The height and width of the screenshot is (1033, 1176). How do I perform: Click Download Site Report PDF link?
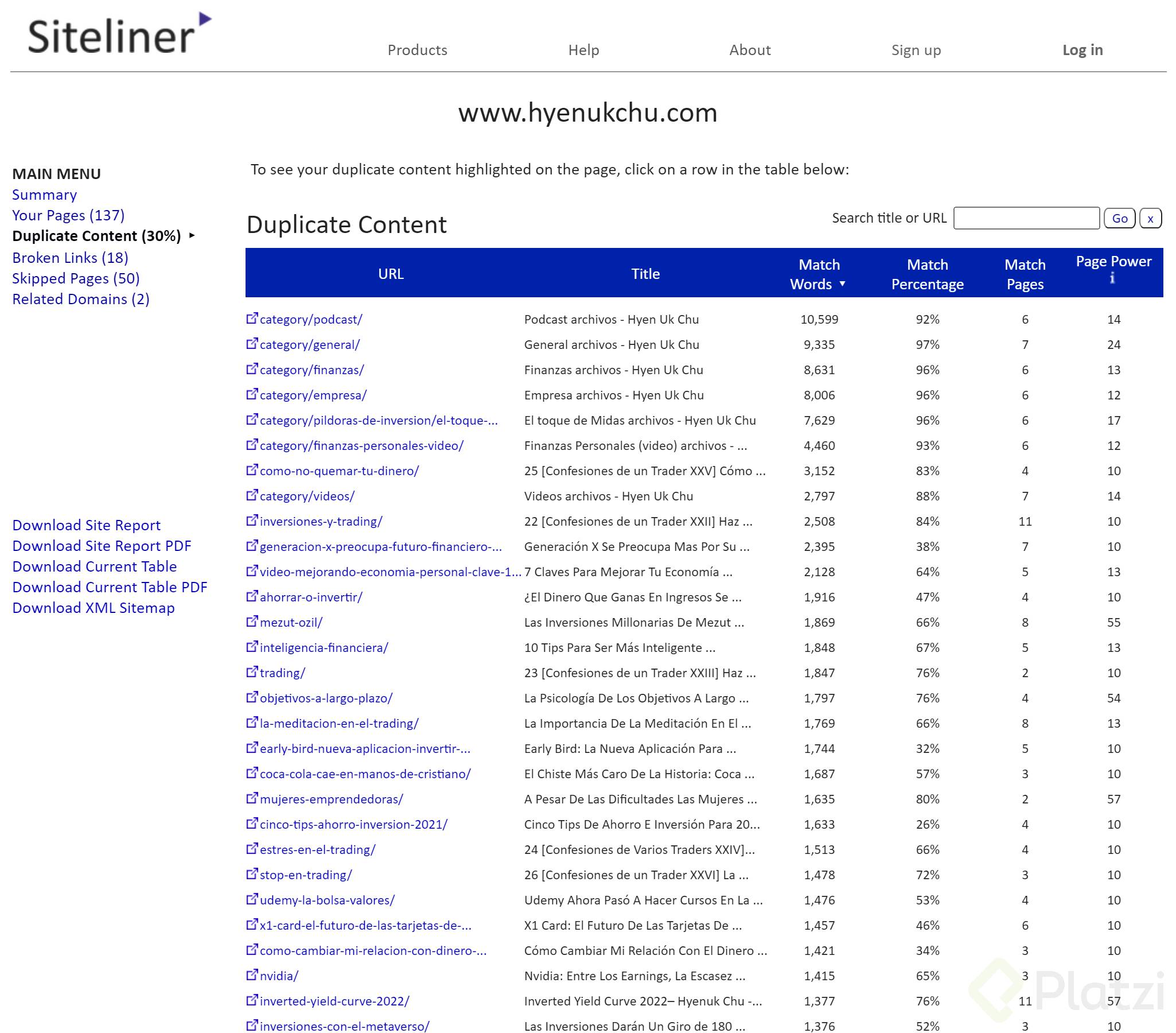pos(102,546)
